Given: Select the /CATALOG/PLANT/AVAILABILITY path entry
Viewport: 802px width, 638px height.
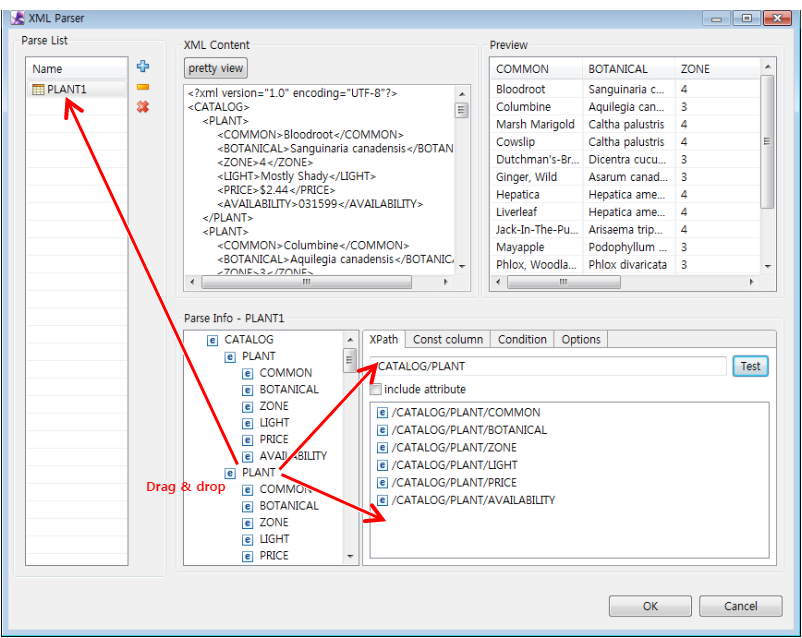Looking at the screenshot, I should pyautogui.click(x=472, y=500).
